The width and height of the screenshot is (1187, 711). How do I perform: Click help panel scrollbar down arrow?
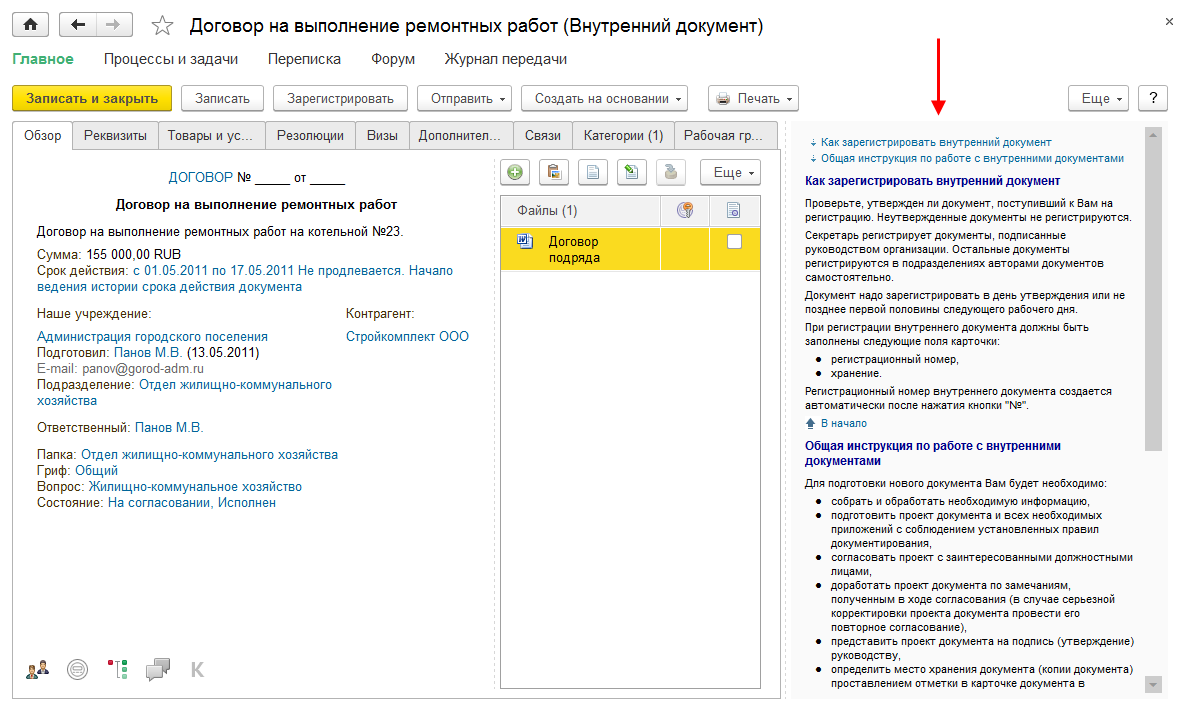pyautogui.click(x=1153, y=684)
